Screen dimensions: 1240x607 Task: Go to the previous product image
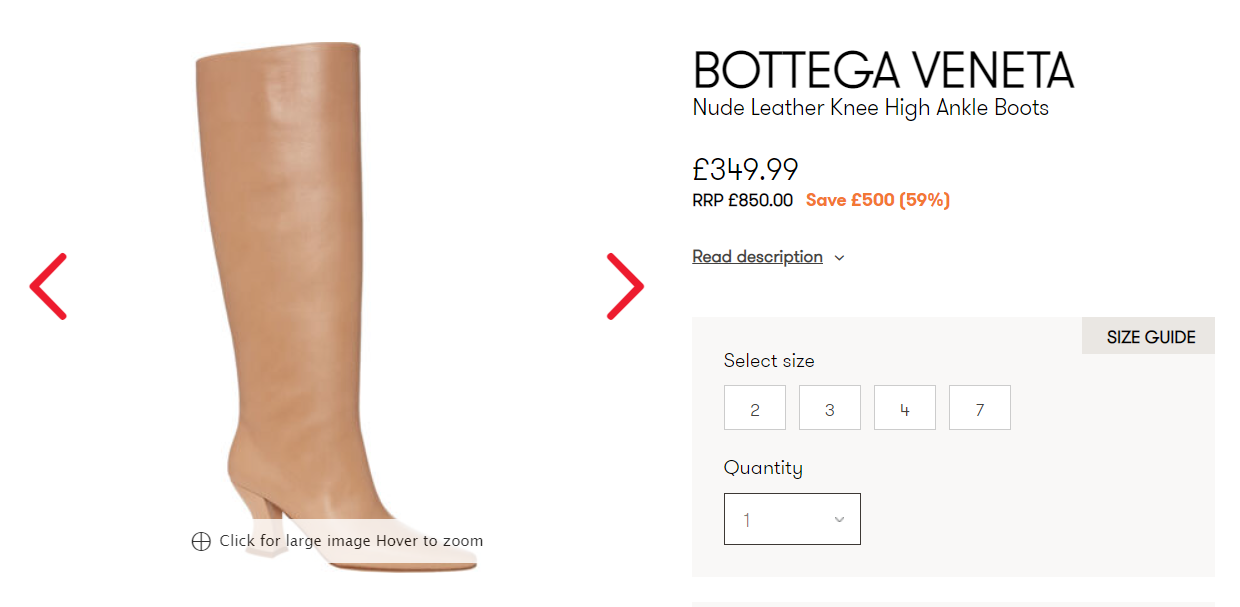pyautogui.click(x=48, y=287)
